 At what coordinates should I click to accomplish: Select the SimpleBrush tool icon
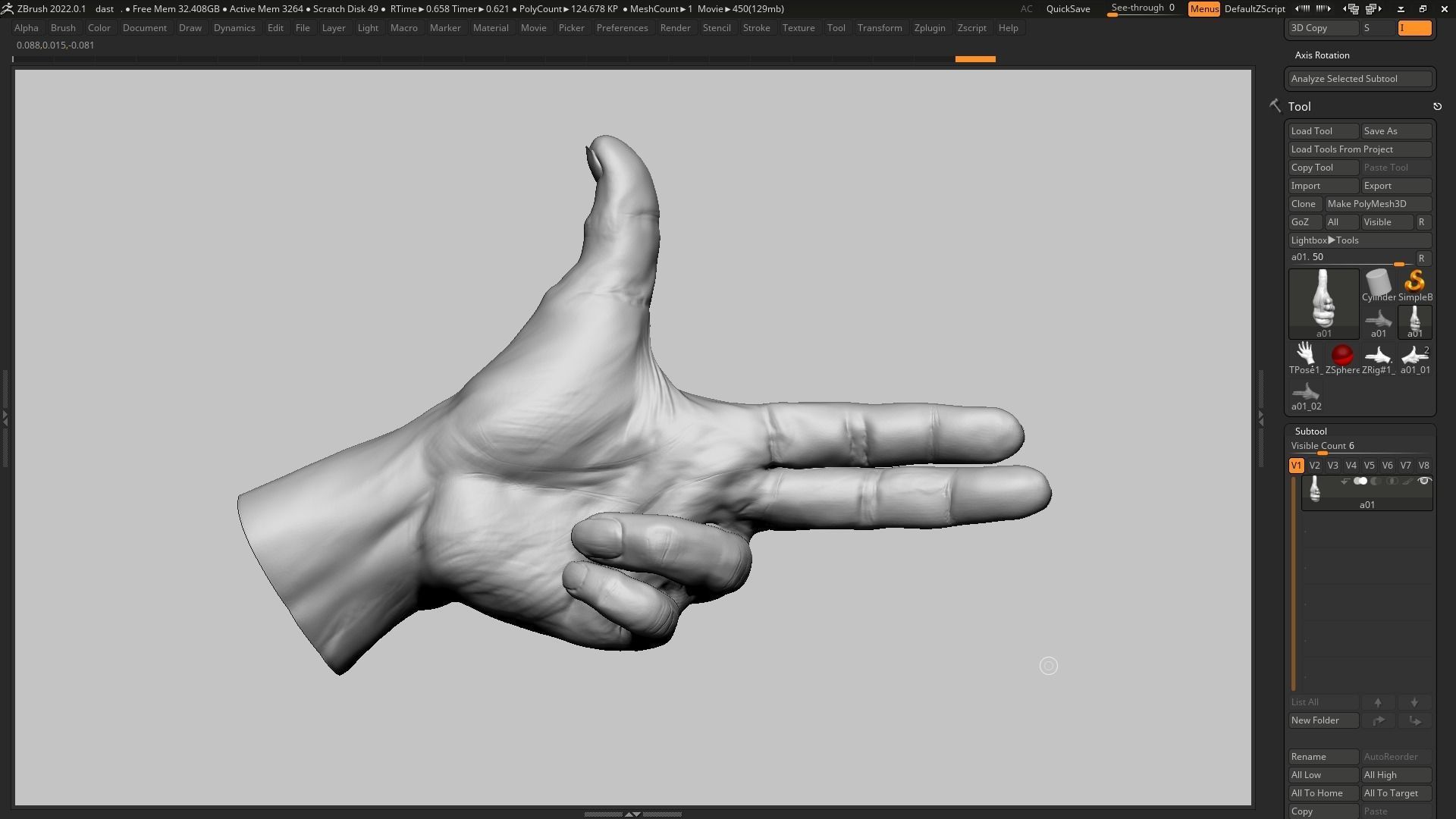(x=1415, y=286)
